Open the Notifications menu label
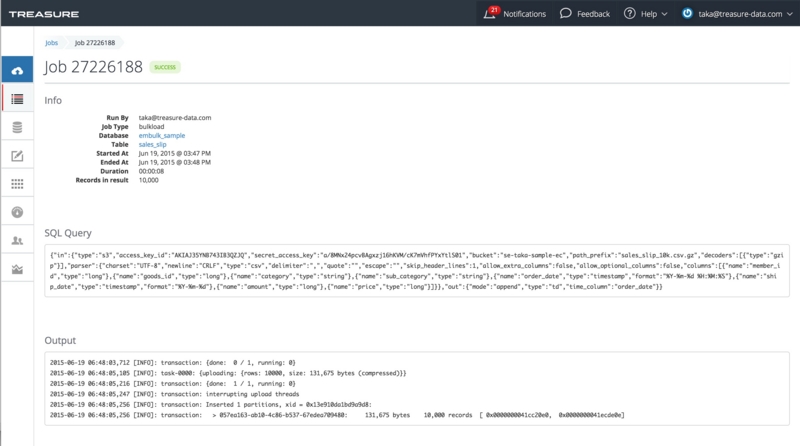Image resolution: width=800 pixels, height=446 pixels. point(524,14)
